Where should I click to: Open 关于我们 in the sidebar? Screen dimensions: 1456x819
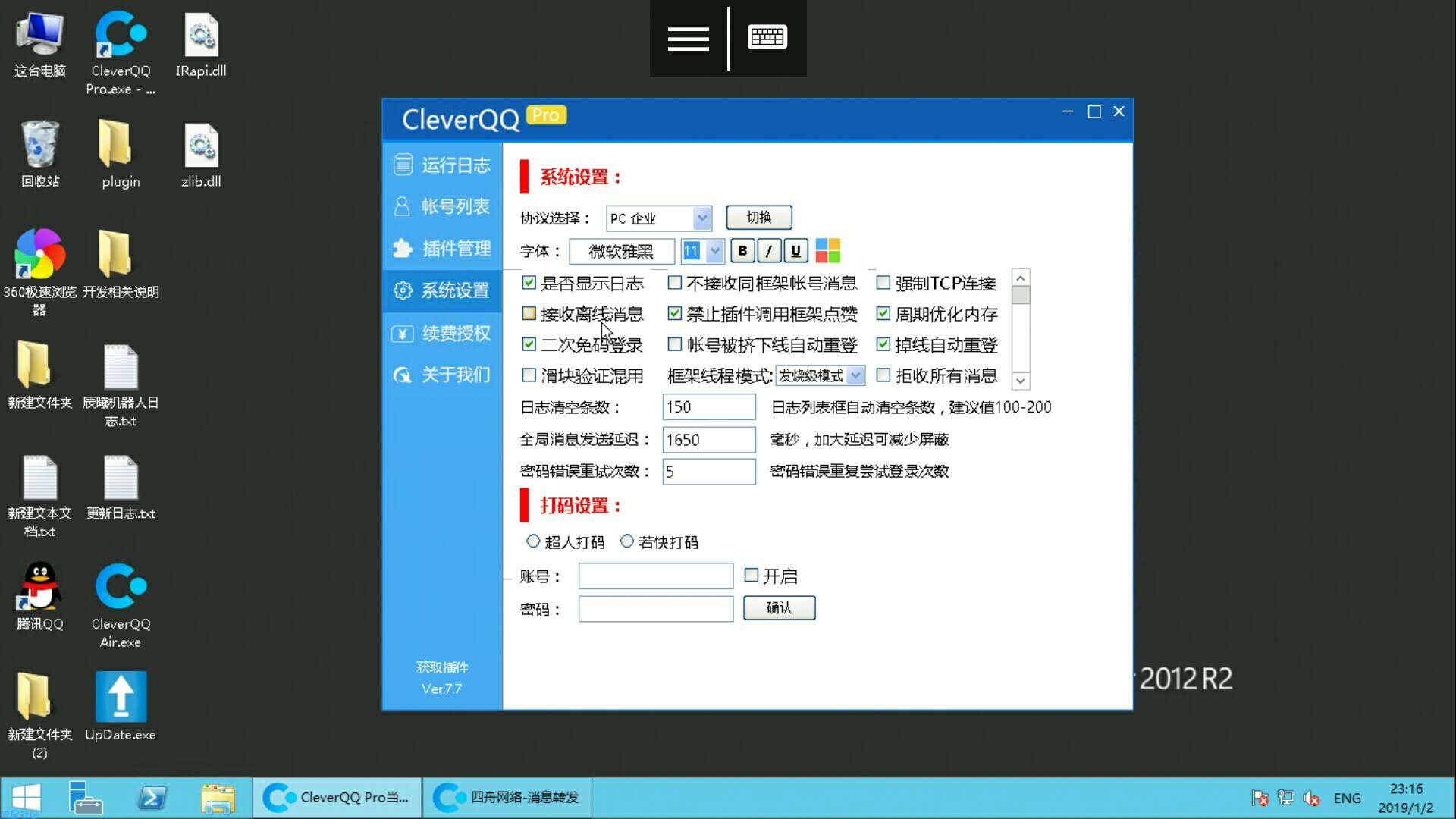tap(442, 375)
